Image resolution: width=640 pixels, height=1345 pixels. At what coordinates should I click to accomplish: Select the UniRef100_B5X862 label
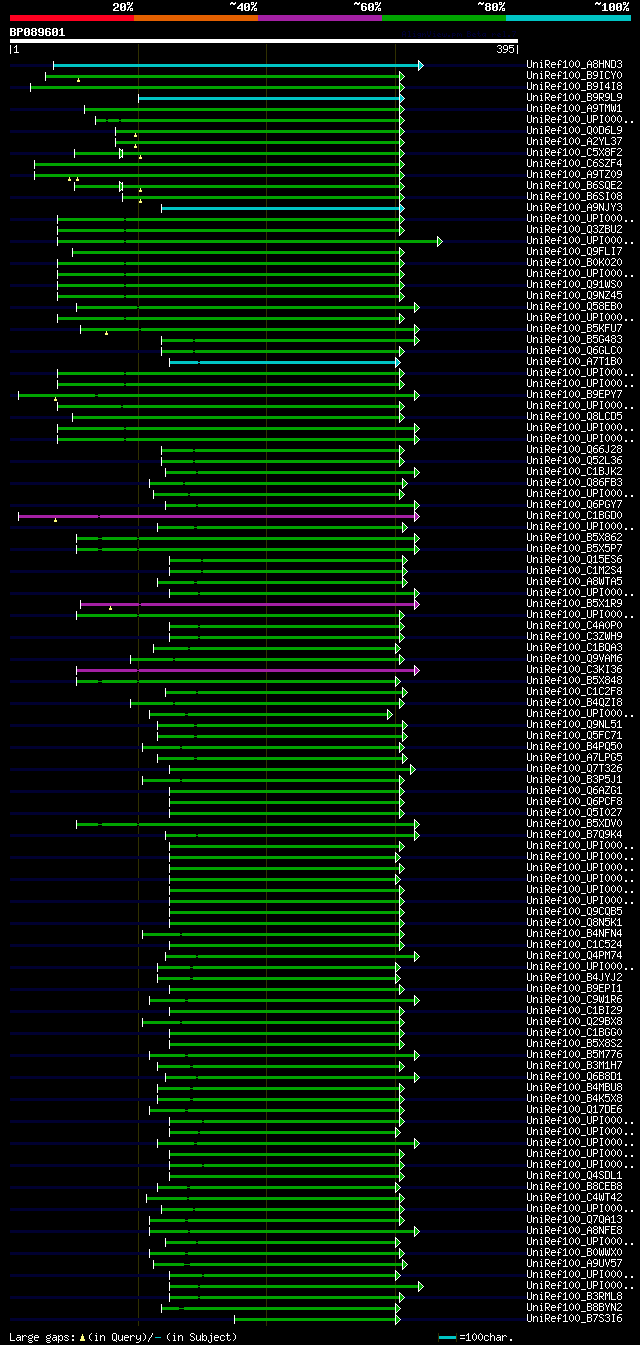[574, 538]
